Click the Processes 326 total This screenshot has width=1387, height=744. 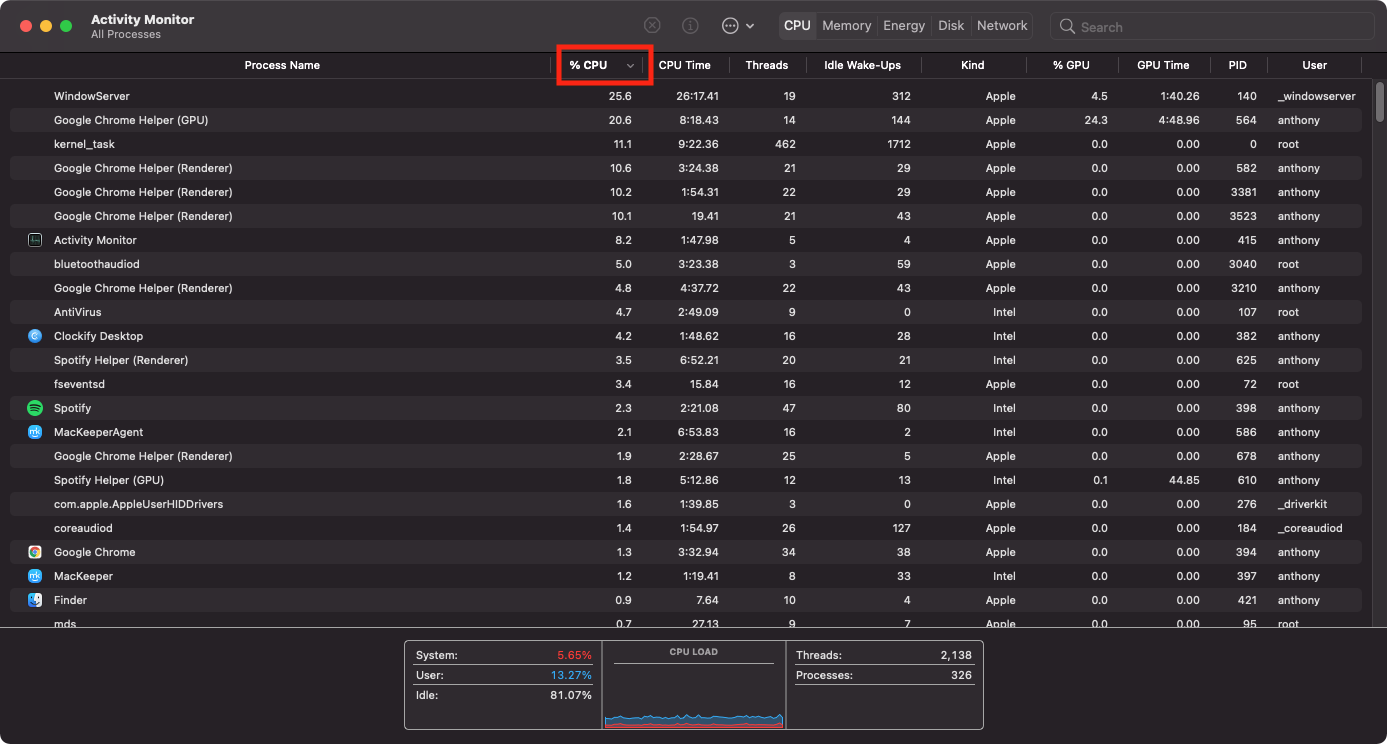click(962, 675)
